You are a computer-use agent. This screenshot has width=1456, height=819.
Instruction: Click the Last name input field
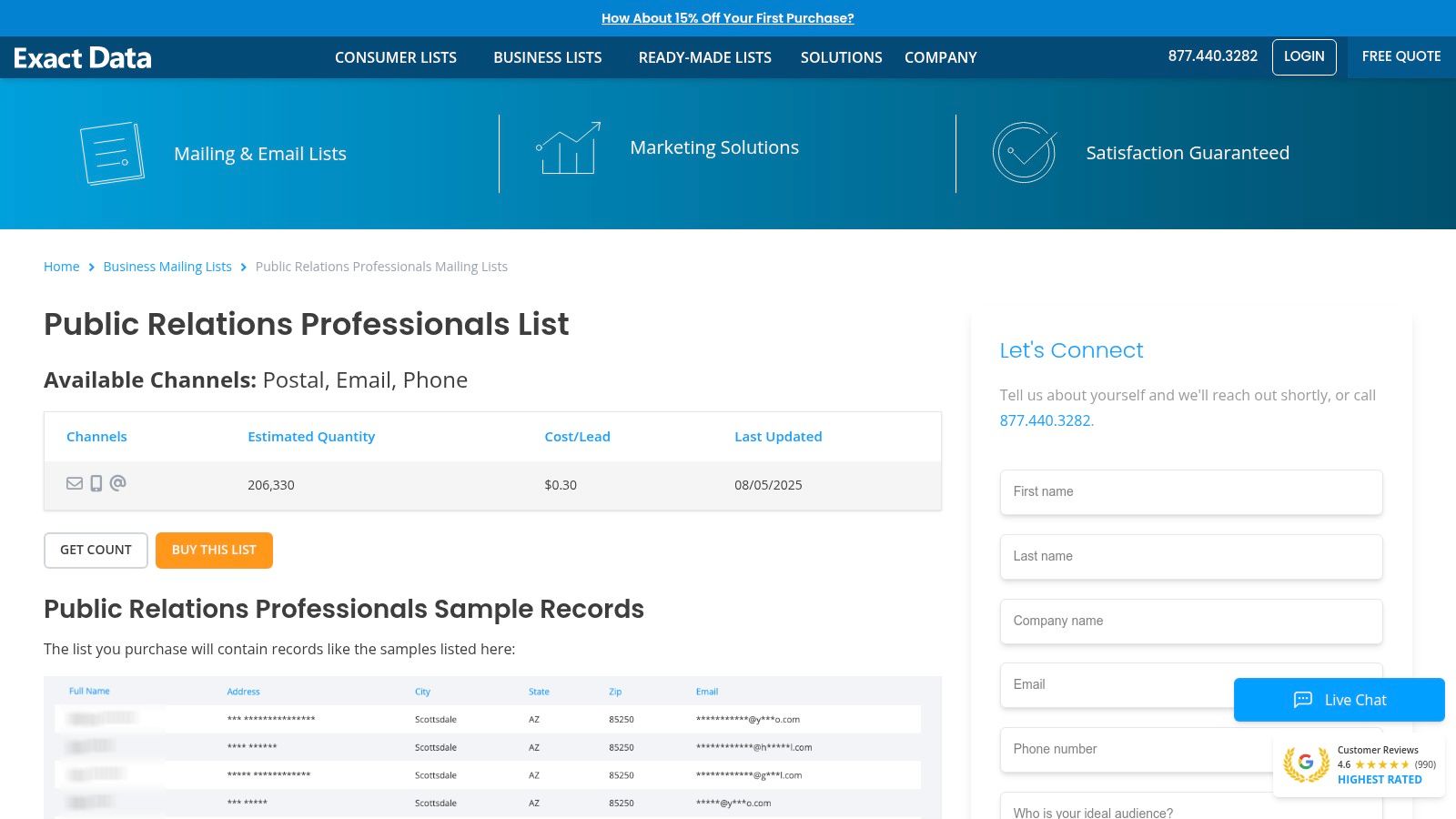click(1191, 557)
